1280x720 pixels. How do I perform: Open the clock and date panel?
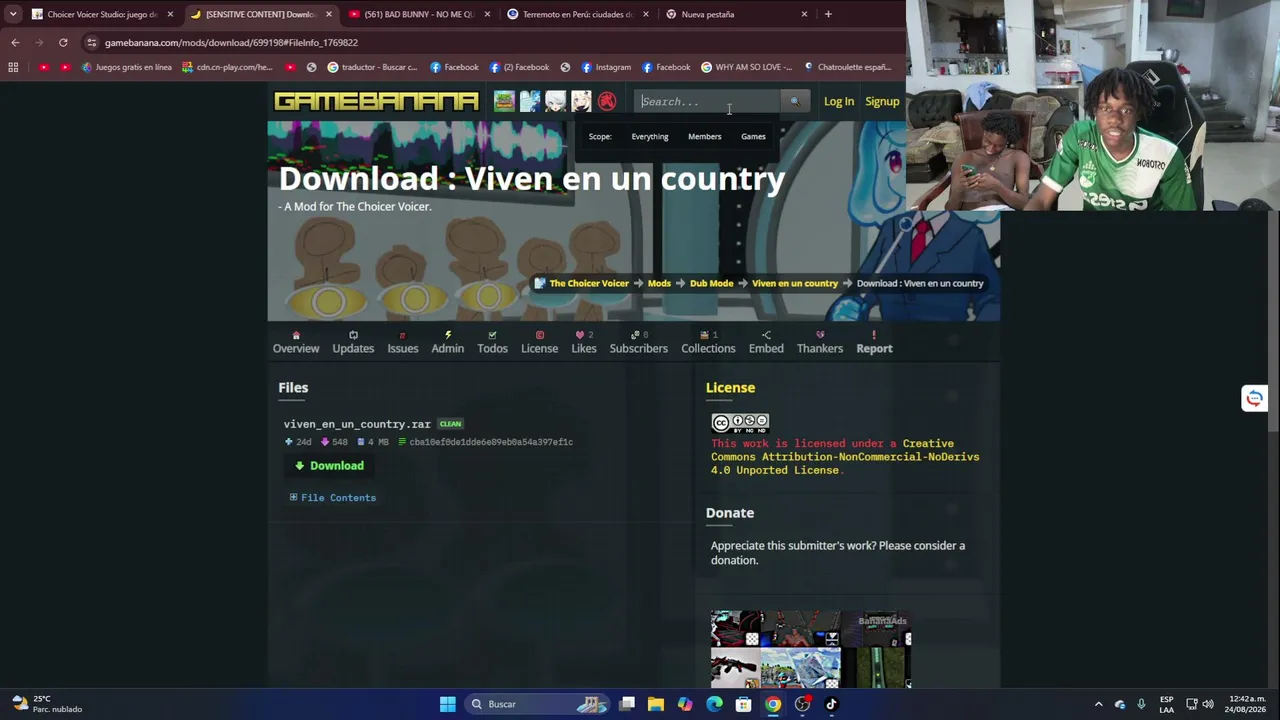pos(1247,704)
